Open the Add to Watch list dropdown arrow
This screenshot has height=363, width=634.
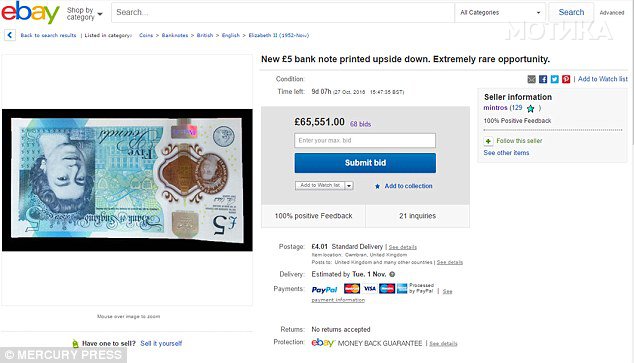(x=349, y=186)
